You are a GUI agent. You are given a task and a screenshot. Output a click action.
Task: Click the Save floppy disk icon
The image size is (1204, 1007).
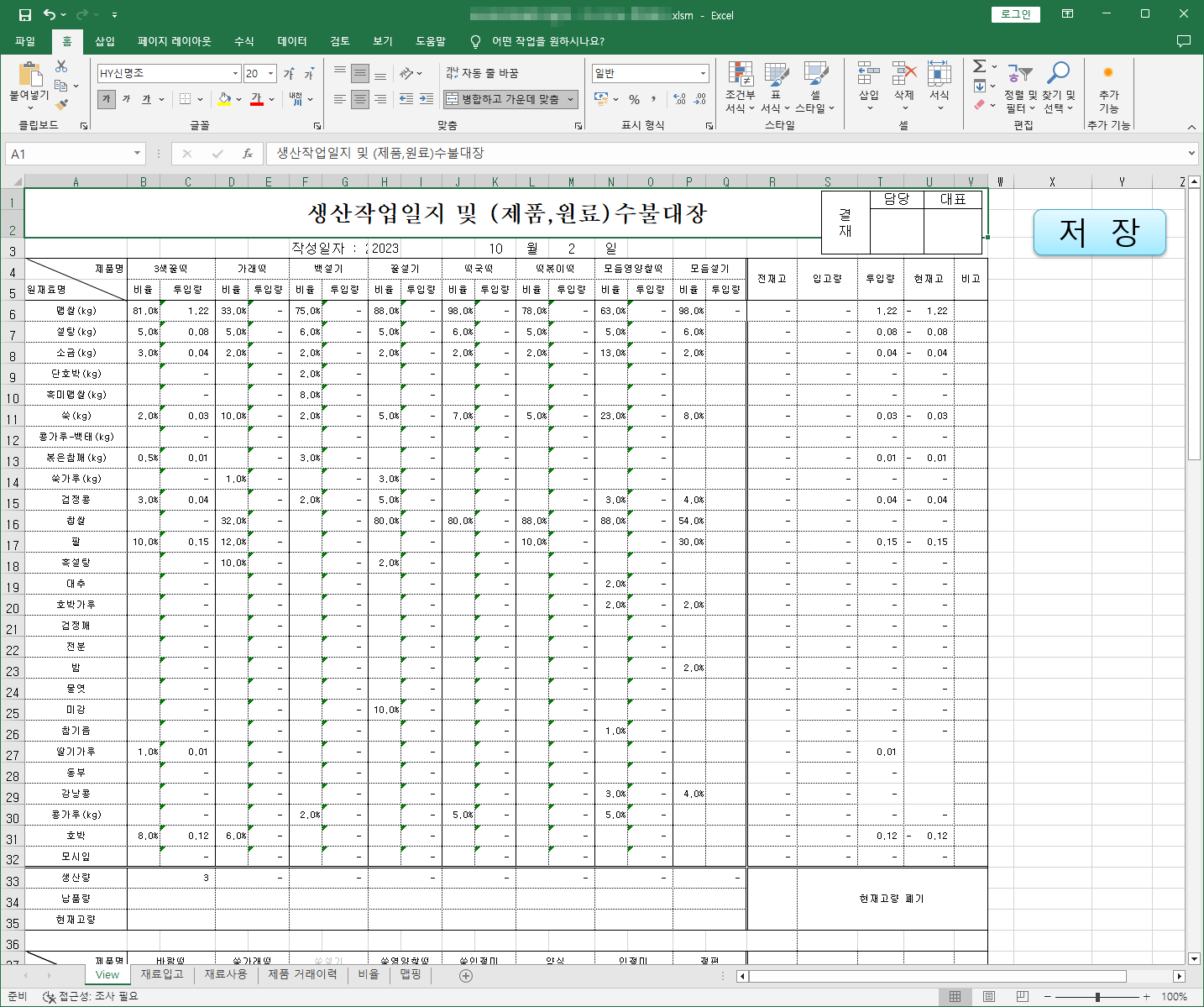tap(25, 15)
